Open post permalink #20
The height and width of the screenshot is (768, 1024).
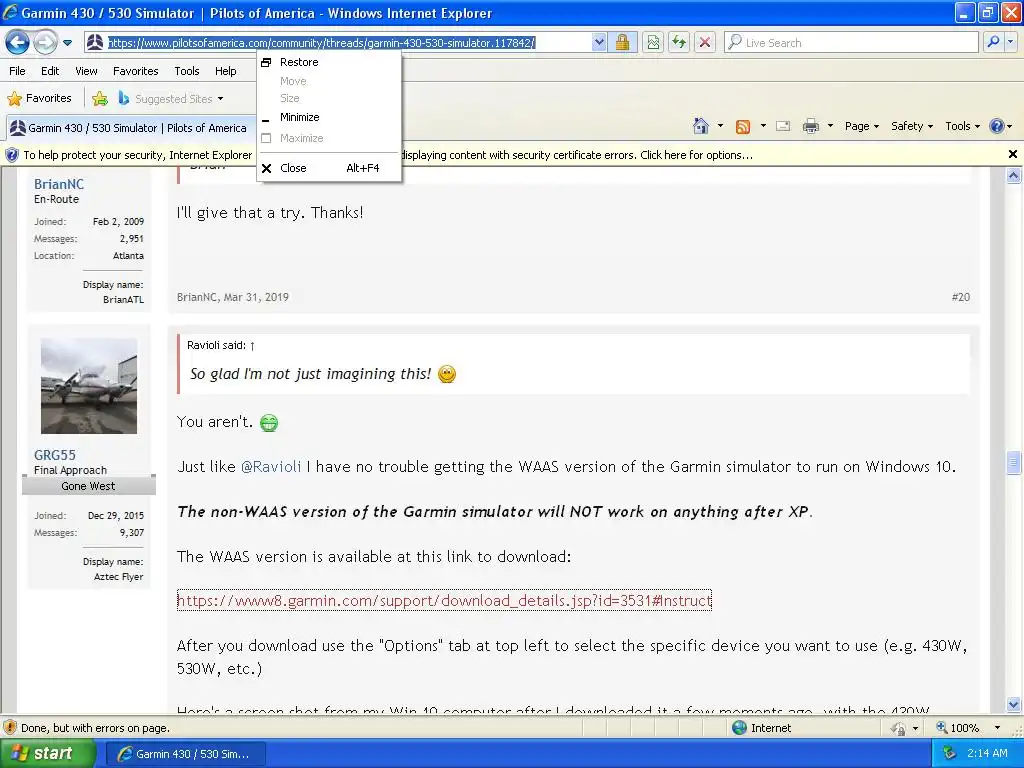[961, 297]
